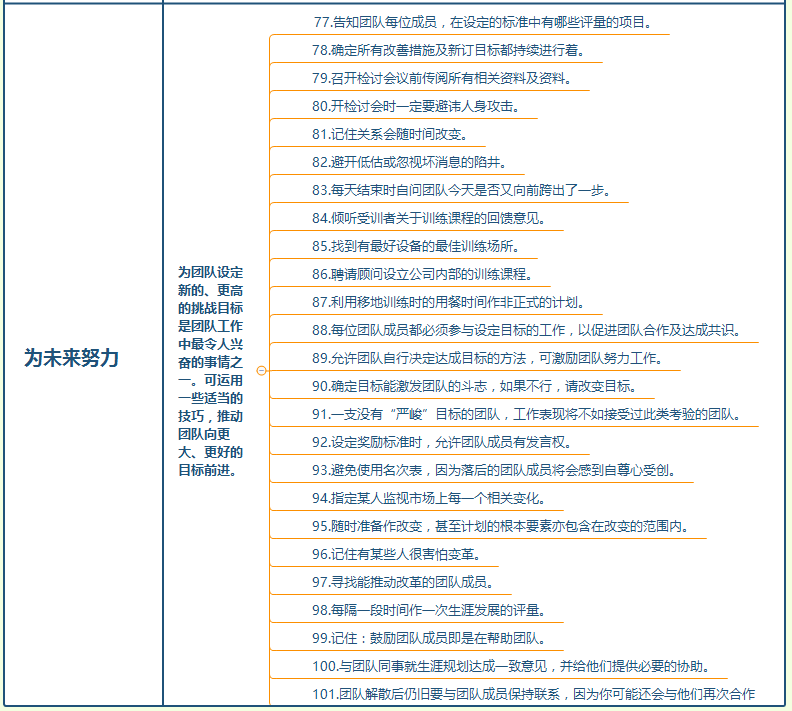Select item 88.每位团队成员都必须参与设定目标

point(527,330)
